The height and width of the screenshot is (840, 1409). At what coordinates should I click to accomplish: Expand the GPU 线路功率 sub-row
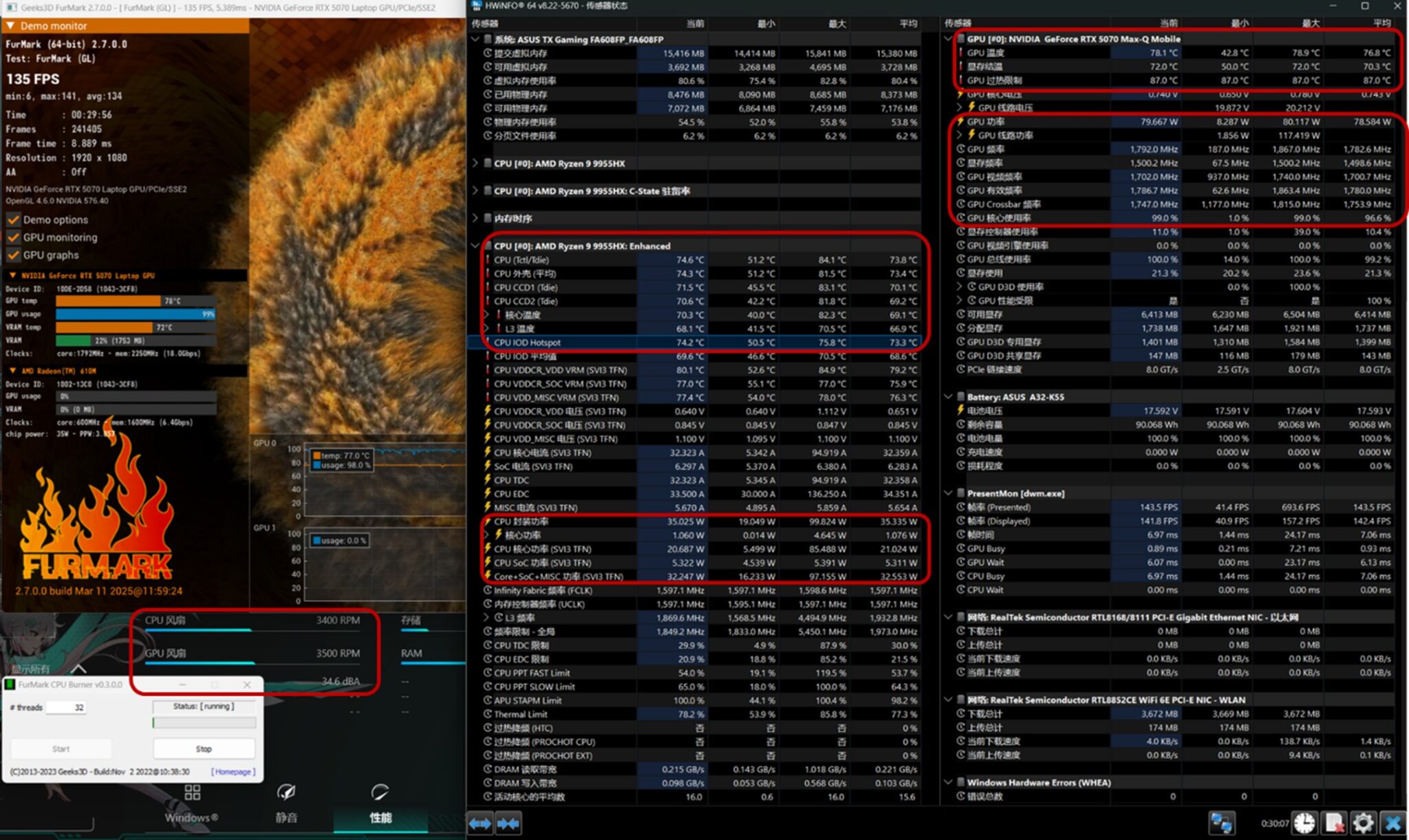960,136
